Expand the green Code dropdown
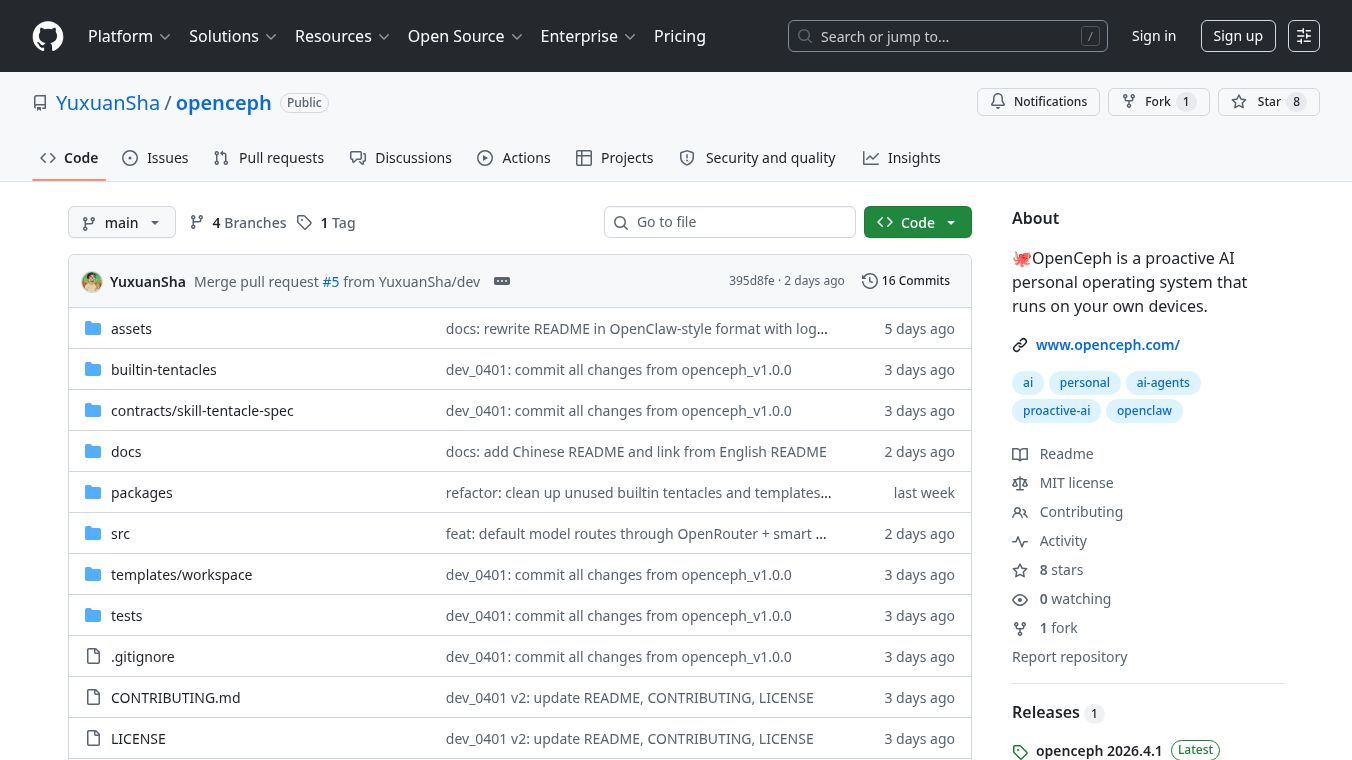Screen dimensions: 1352x760 click(x=951, y=222)
